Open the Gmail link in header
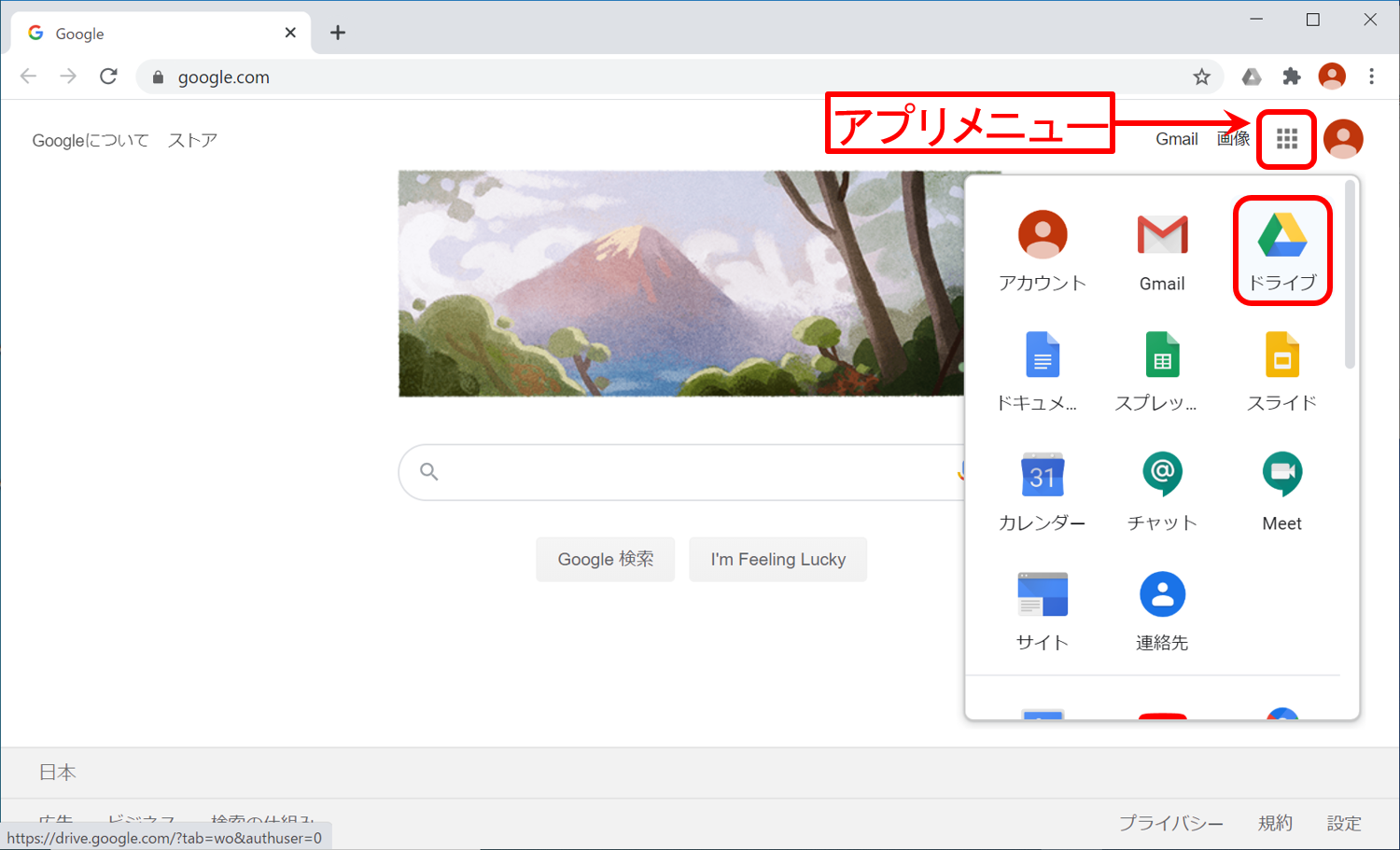The width and height of the screenshot is (1400, 850). (x=1177, y=139)
